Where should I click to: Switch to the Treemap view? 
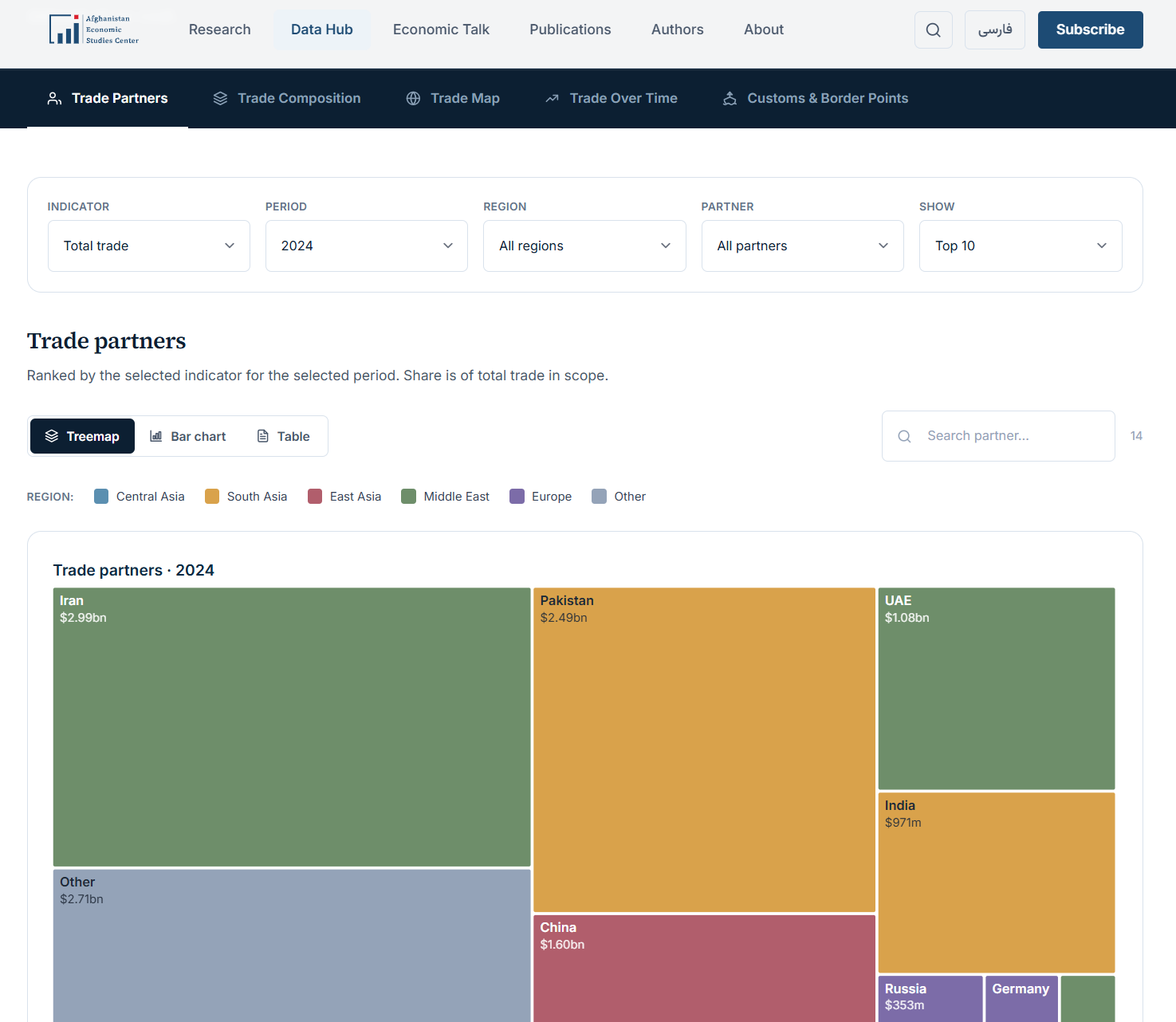[x=82, y=436]
